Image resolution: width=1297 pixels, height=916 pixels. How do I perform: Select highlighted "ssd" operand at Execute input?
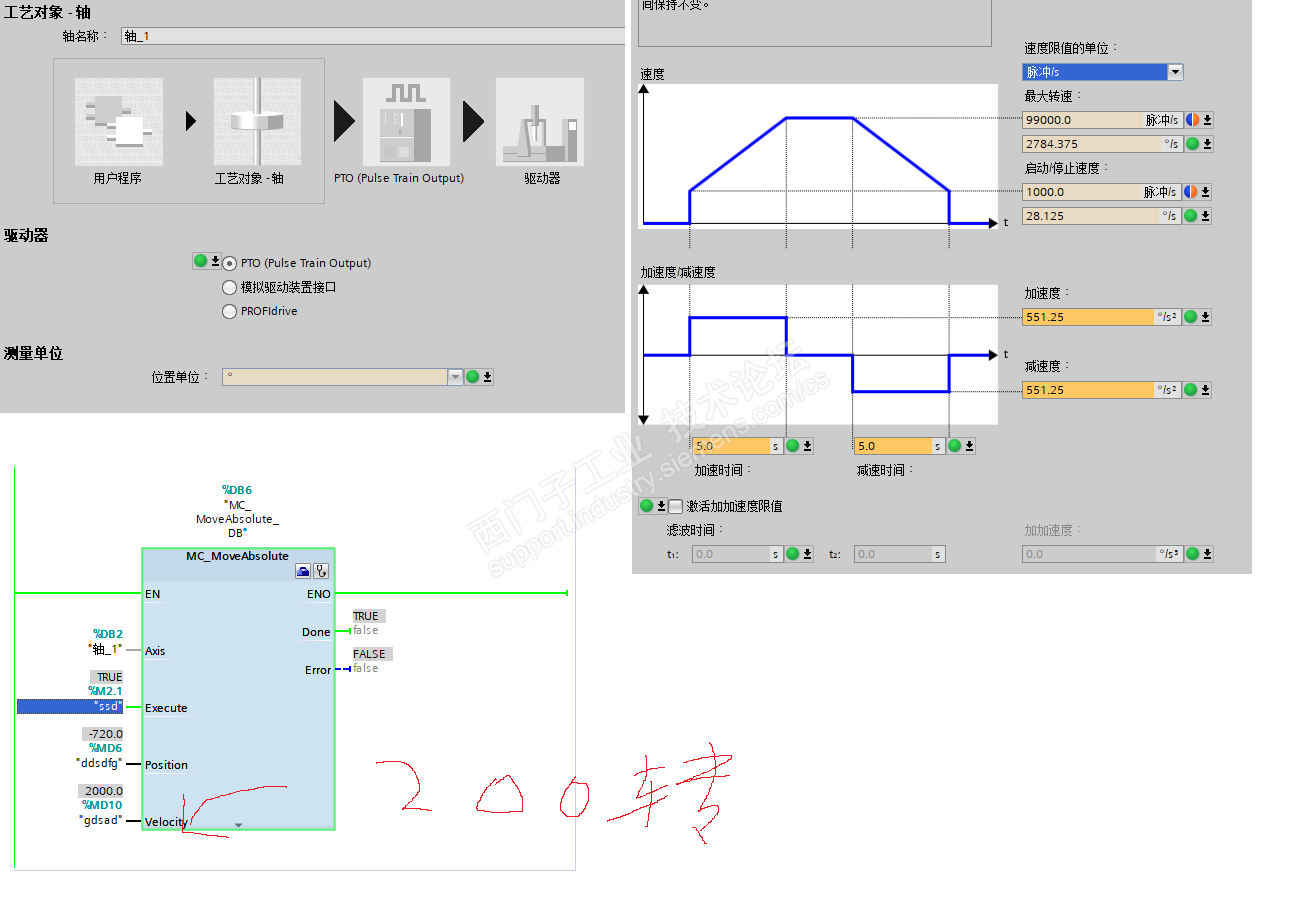(x=70, y=706)
